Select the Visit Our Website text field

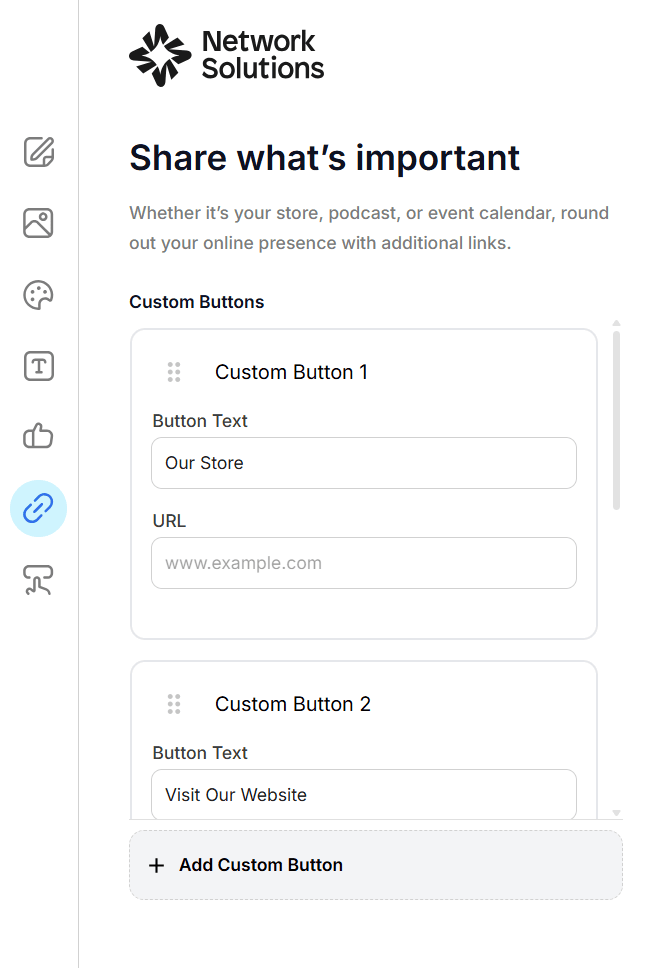363,794
